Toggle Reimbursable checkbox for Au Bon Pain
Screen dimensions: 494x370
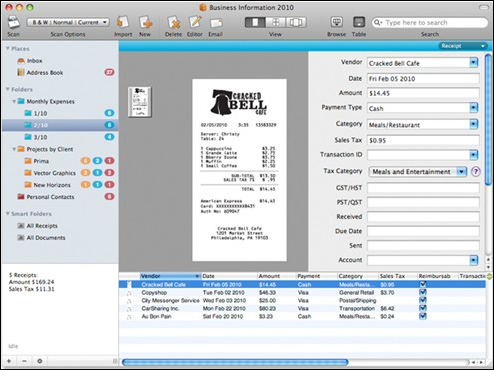tap(423, 316)
